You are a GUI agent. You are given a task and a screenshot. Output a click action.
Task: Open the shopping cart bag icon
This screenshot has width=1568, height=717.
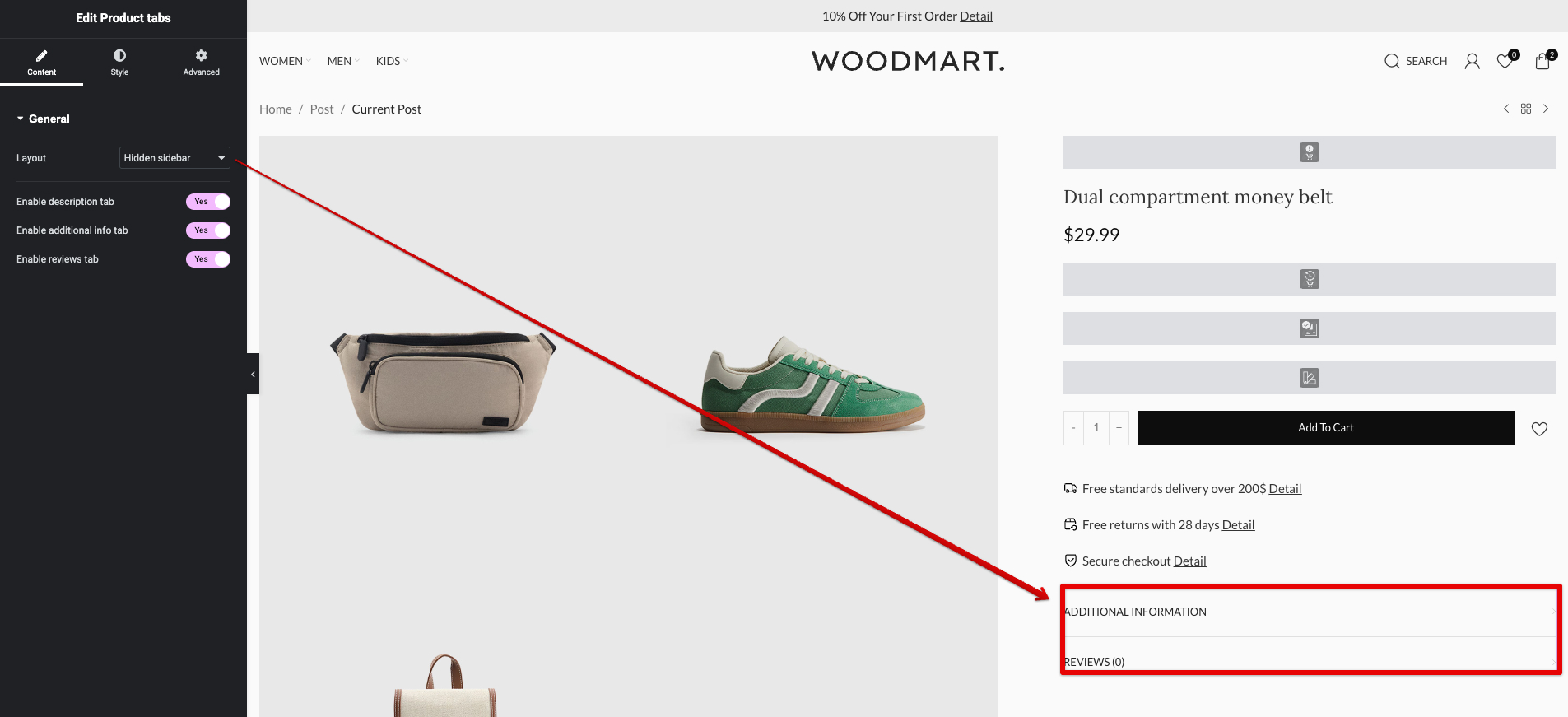click(1542, 61)
